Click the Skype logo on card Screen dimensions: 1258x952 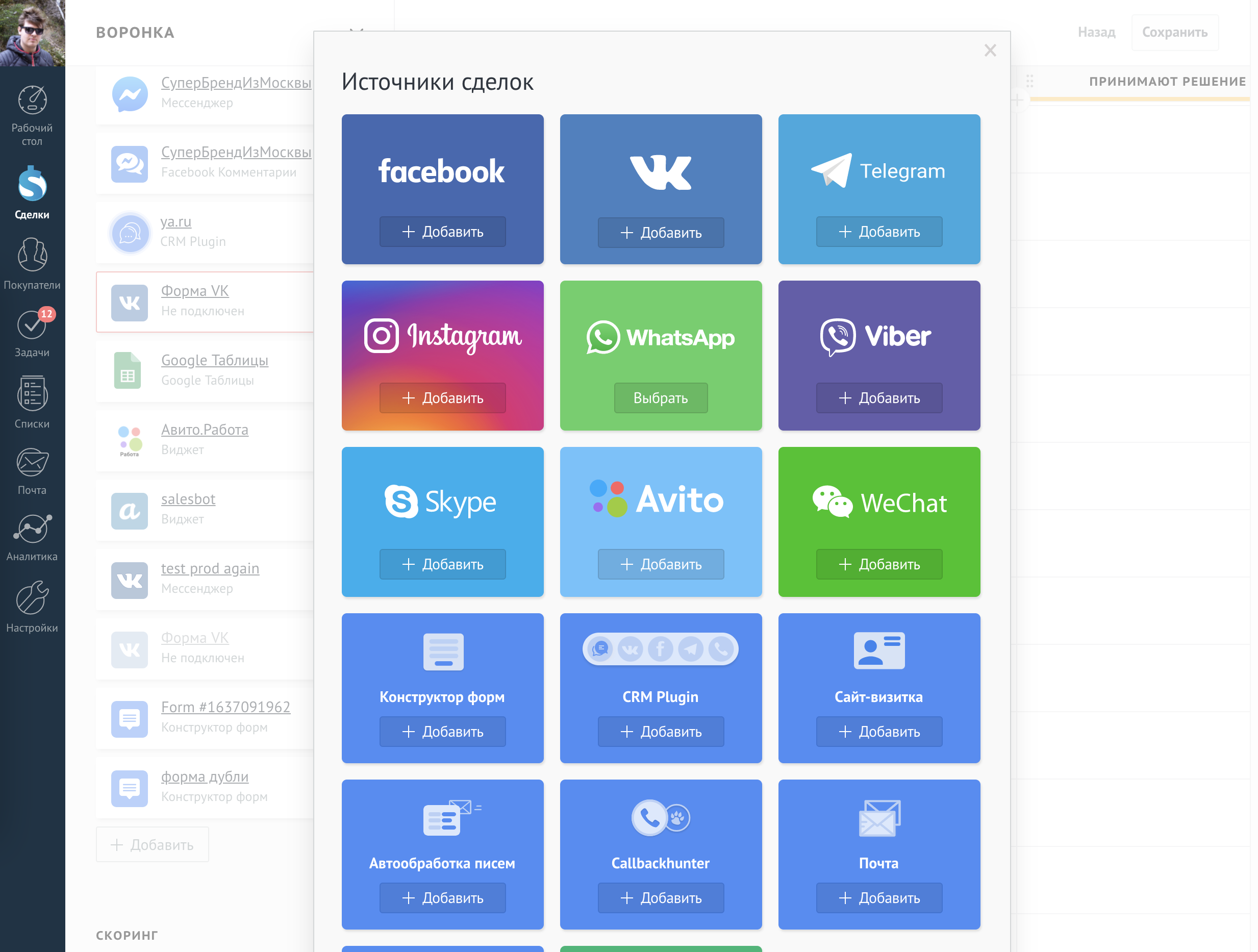(441, 502)
